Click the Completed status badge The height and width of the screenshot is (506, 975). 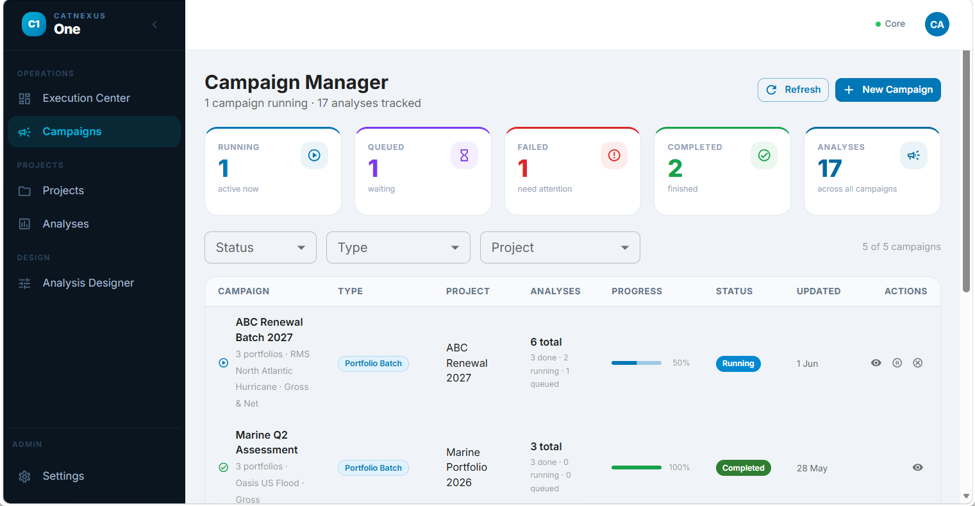click(743, 467)
